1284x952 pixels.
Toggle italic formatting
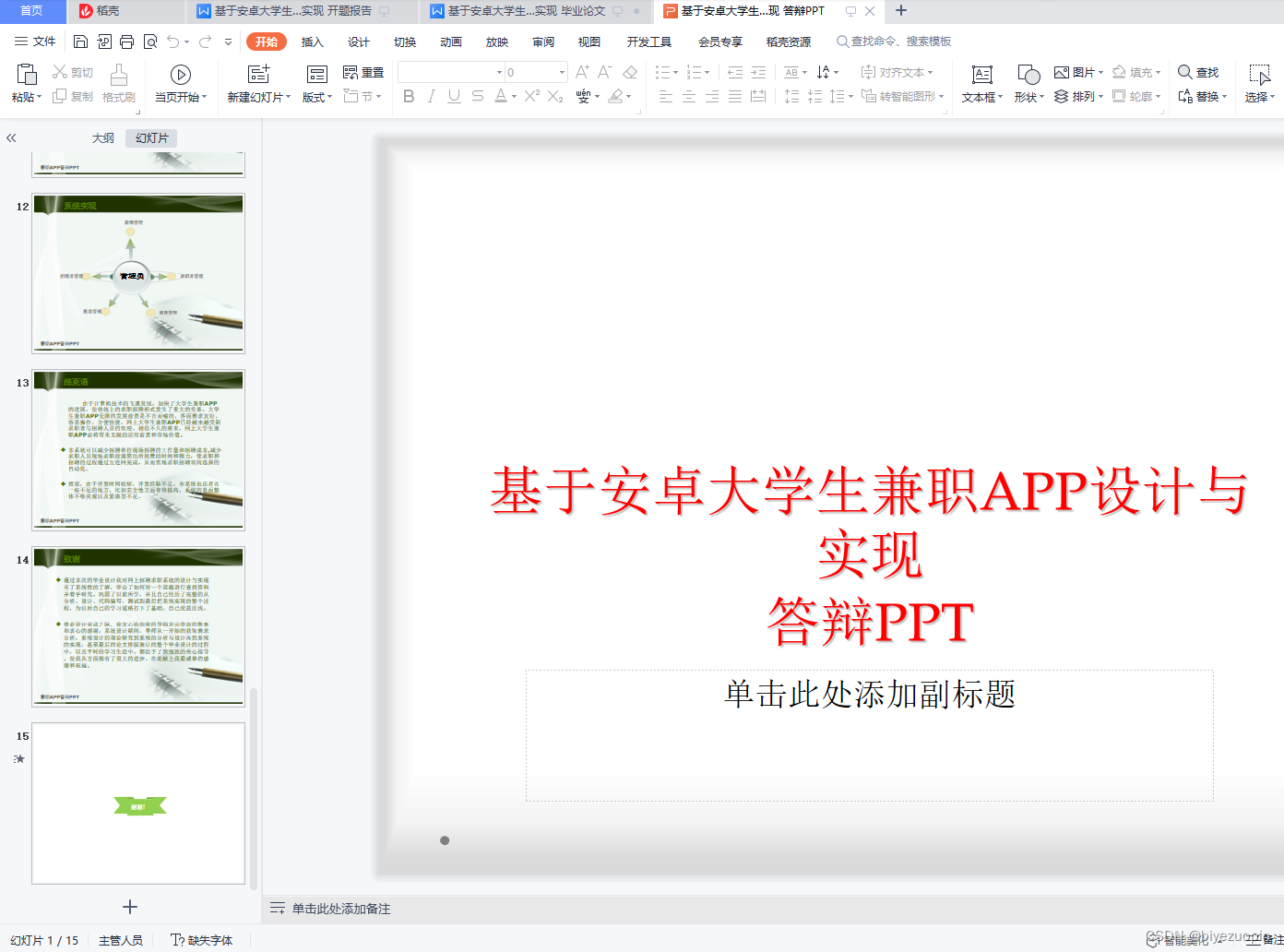[431, 96]
